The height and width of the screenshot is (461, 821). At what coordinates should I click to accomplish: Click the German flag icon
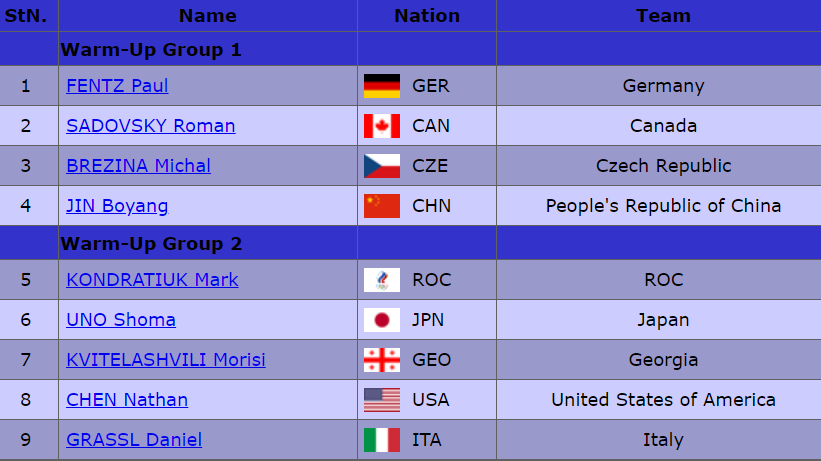point(381,86)
